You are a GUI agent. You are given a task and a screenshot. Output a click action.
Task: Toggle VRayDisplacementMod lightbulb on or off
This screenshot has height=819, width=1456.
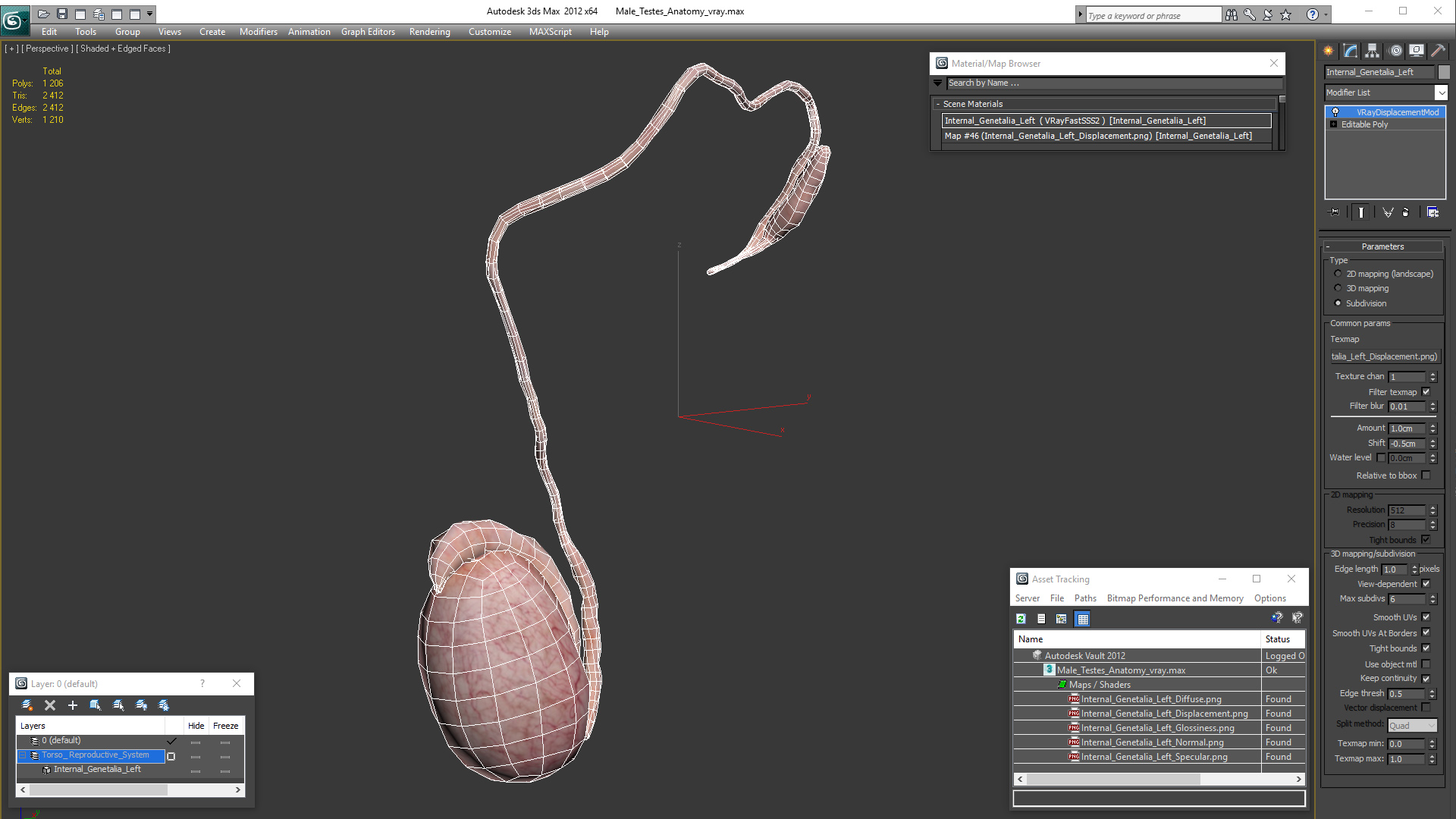(1335, 112)
